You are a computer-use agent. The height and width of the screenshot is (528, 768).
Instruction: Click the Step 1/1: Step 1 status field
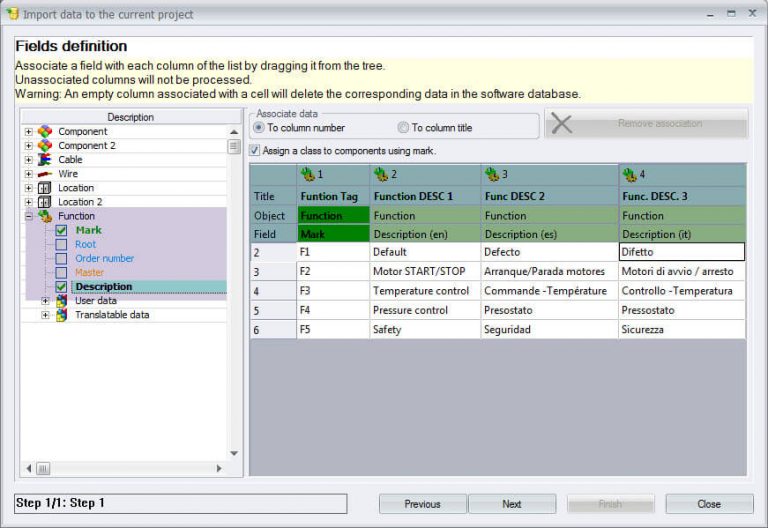[x=181, y=504]
